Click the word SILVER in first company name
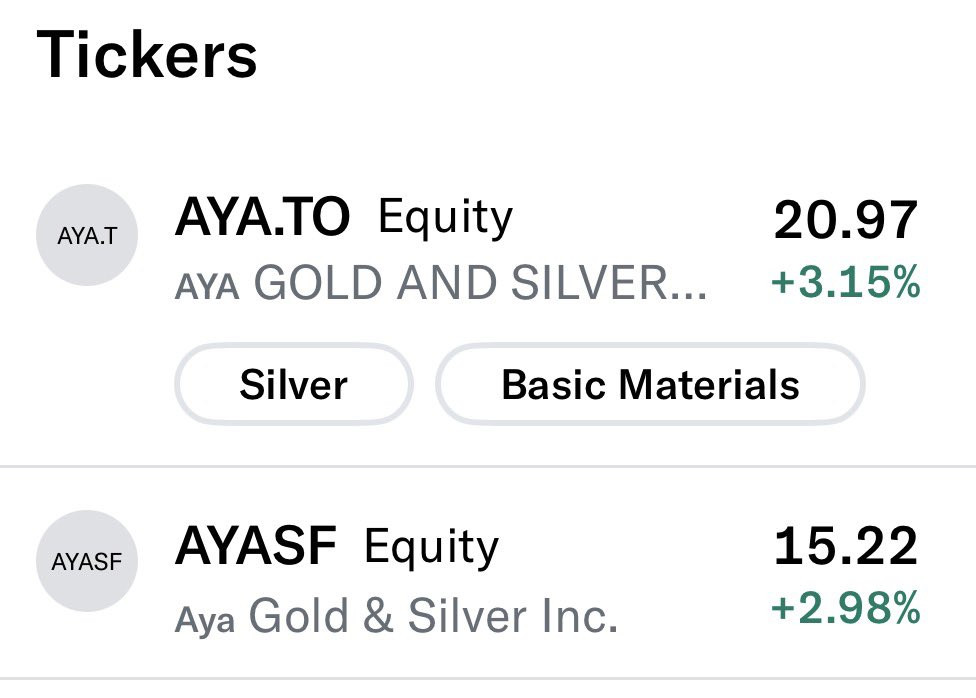This screenshot has width=976, height=698. pos(586,283)
